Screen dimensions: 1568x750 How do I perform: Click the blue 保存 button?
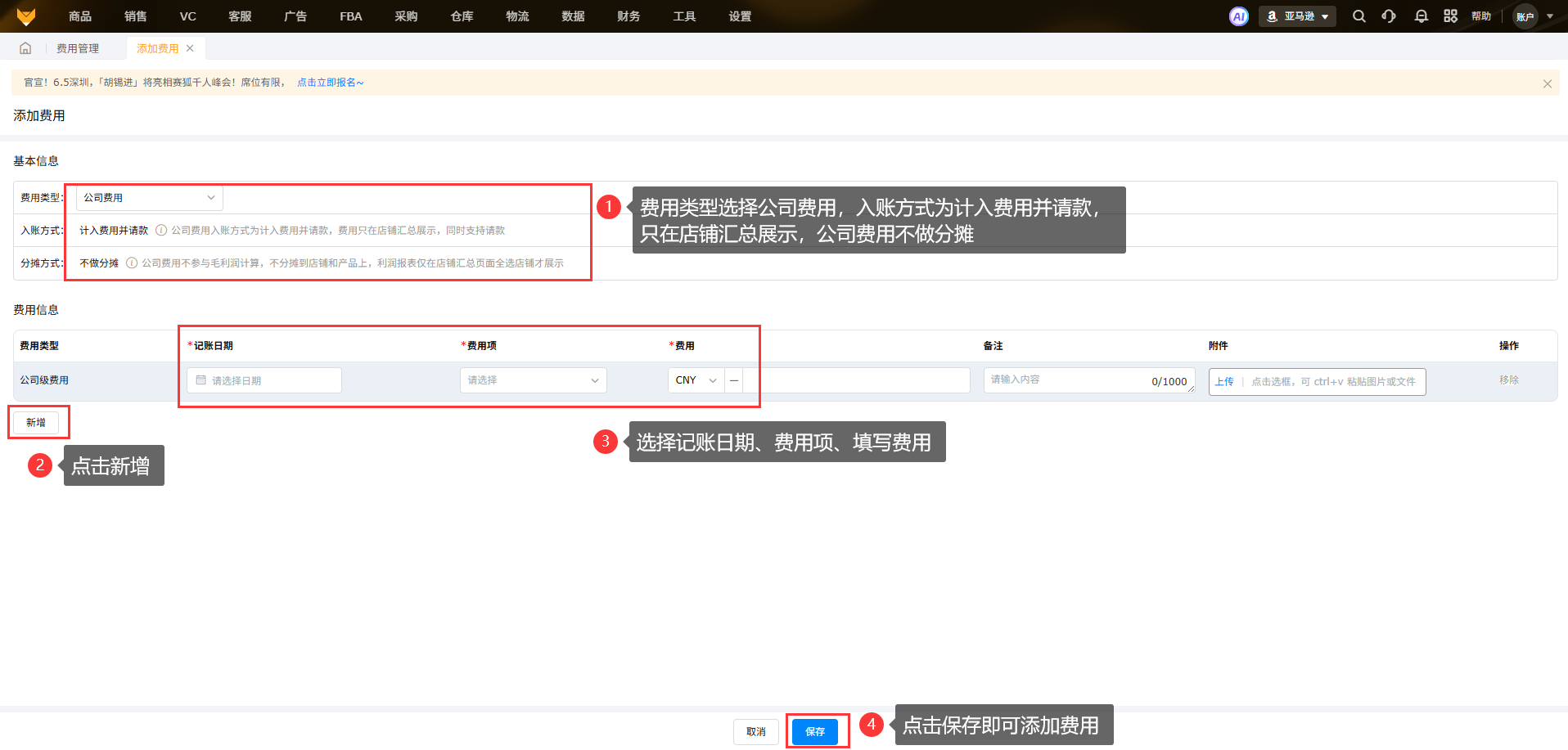point(815,731)
